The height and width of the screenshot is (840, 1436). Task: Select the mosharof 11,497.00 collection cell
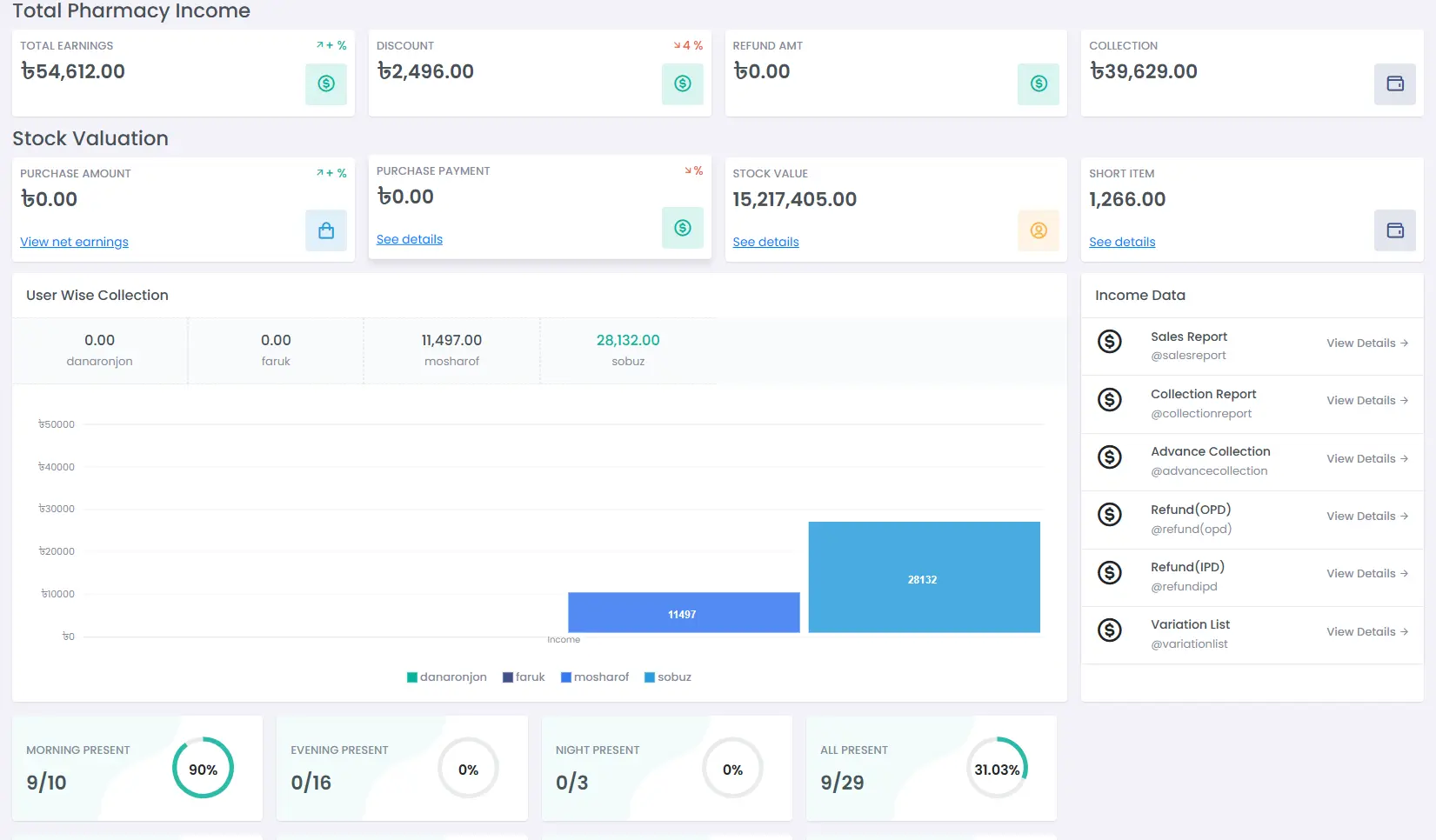coord(451,350)
